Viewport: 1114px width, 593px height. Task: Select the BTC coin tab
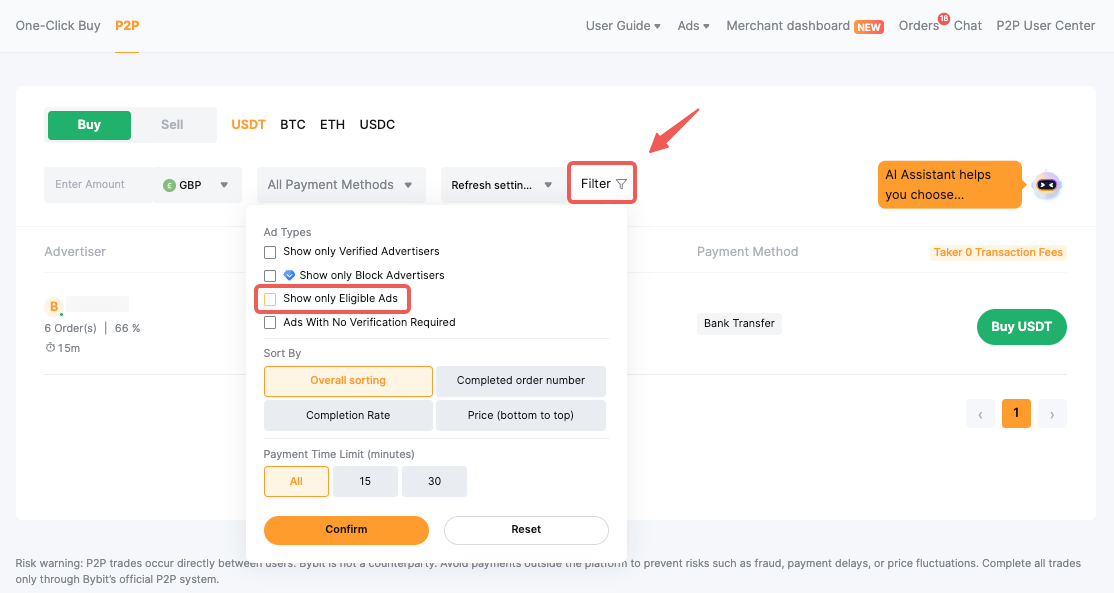click(293, 125)
